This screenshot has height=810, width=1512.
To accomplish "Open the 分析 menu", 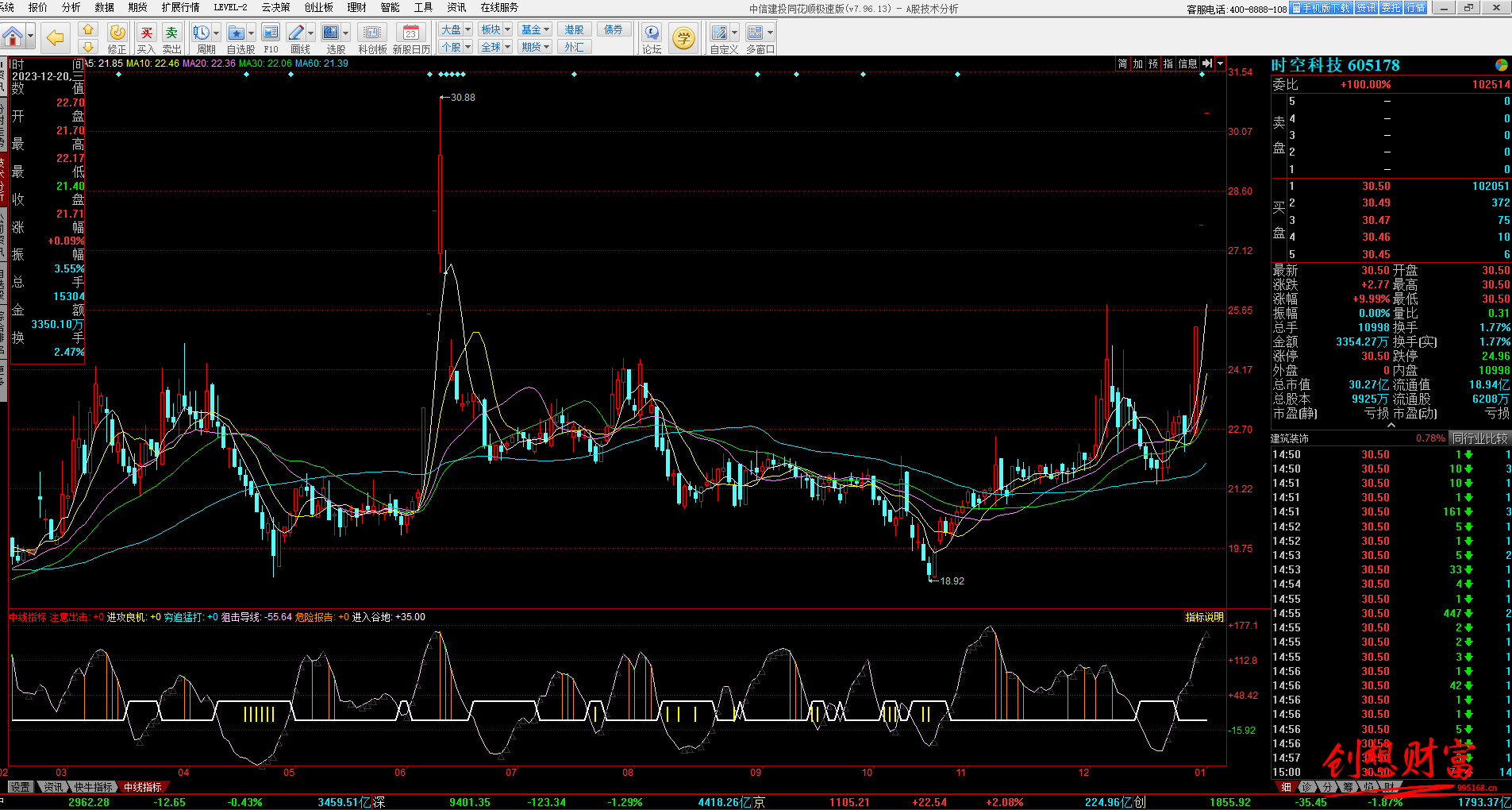I will coord(71,7).
